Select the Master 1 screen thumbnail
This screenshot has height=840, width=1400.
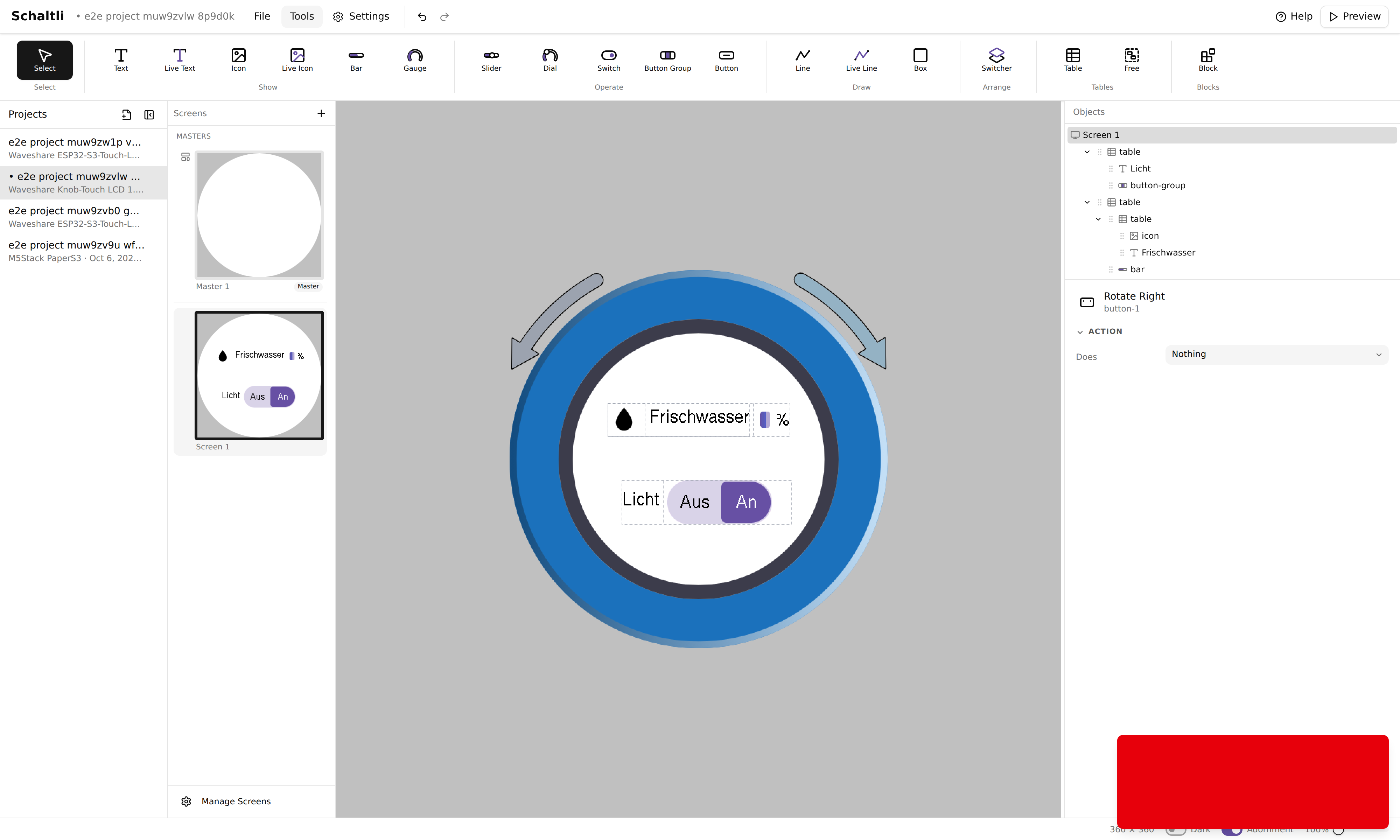(259, 215)
